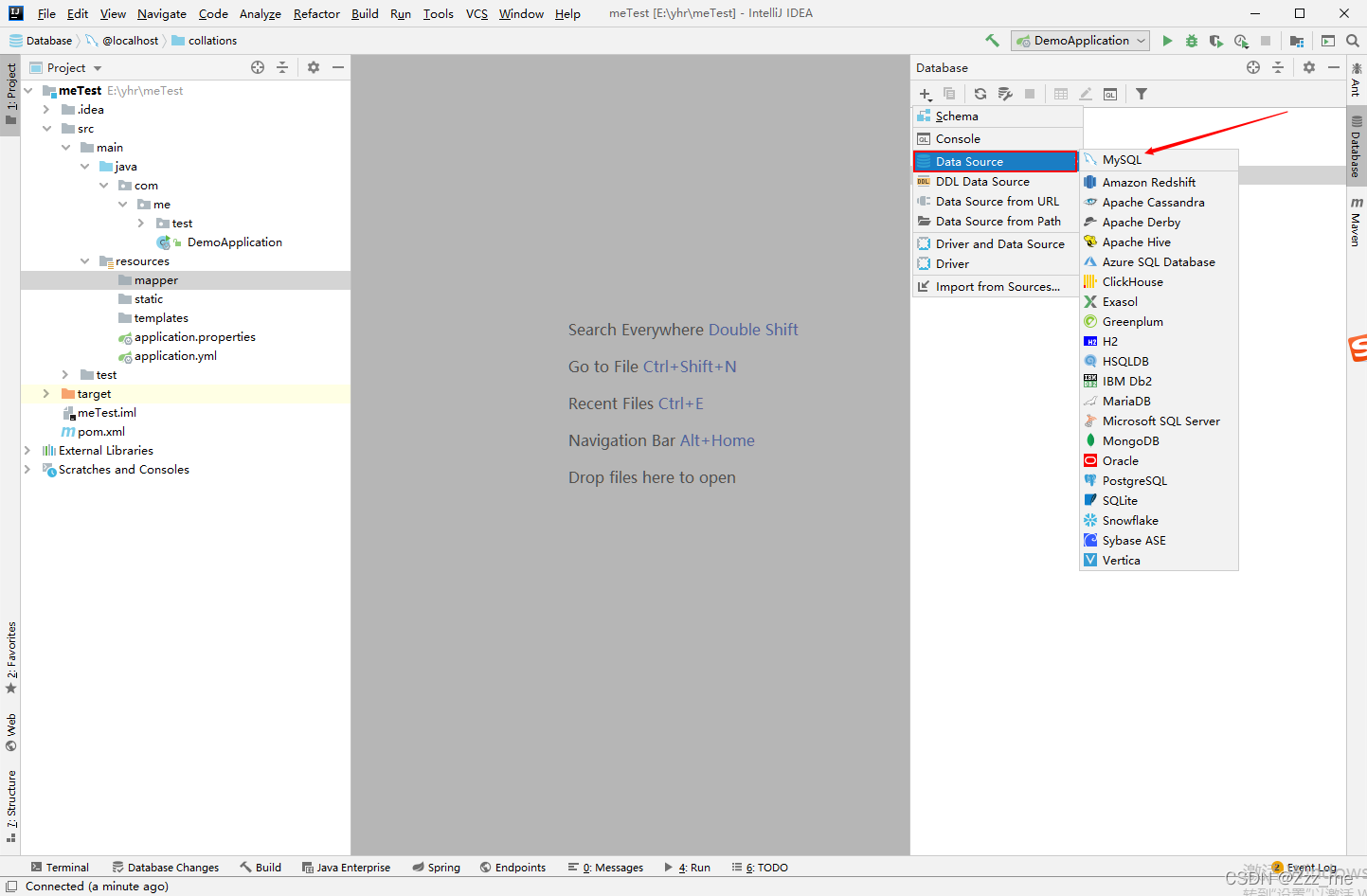
Task: Run DemoApplication with the green play icon
Action: [1167, 41]
